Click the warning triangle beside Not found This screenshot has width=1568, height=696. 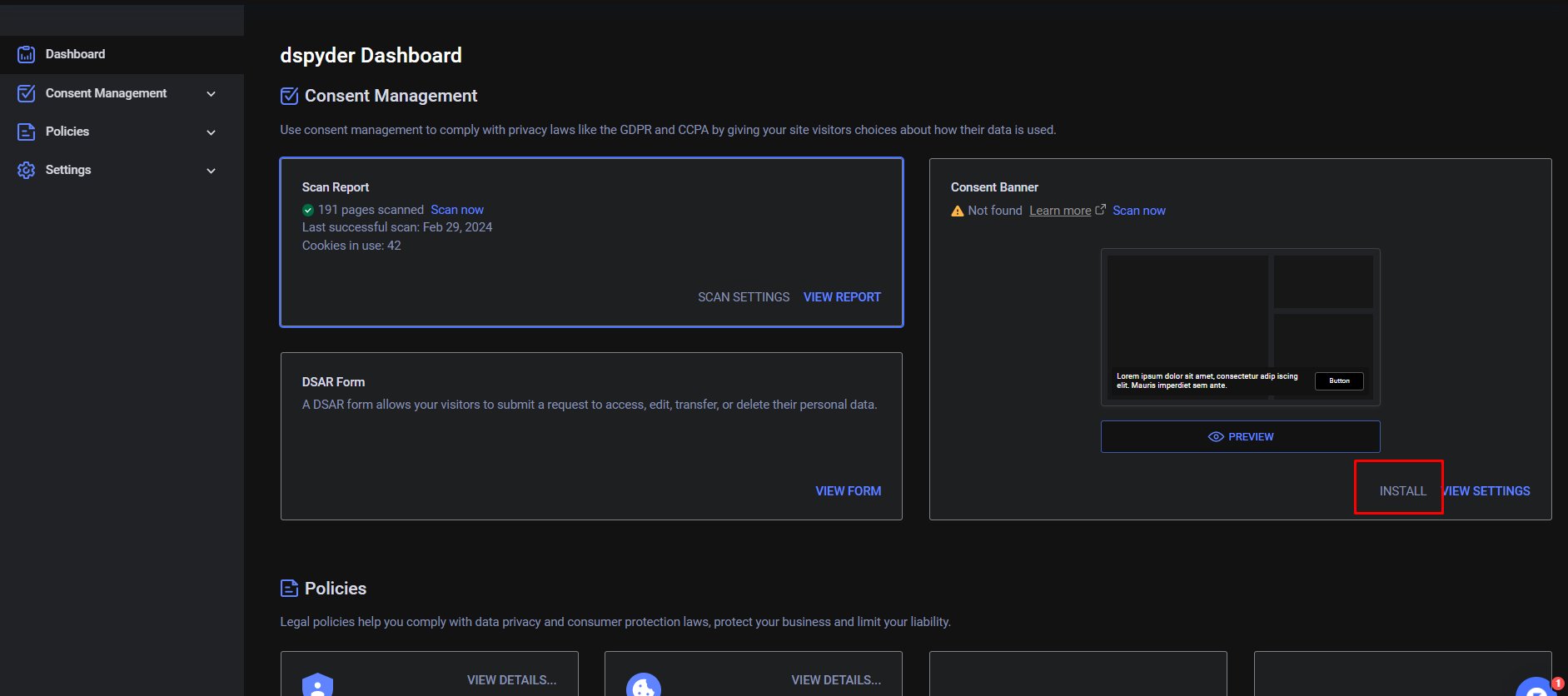(958, 211)
